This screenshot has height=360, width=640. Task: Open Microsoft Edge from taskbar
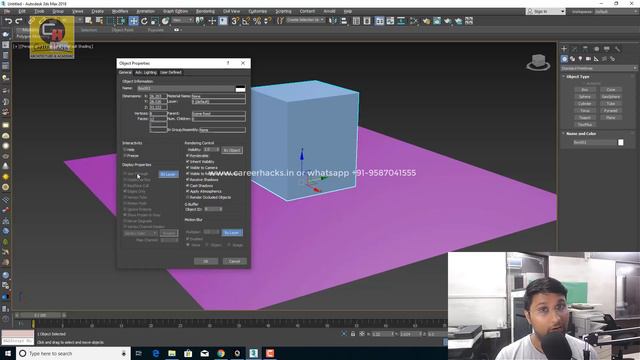tap(156, 353)
